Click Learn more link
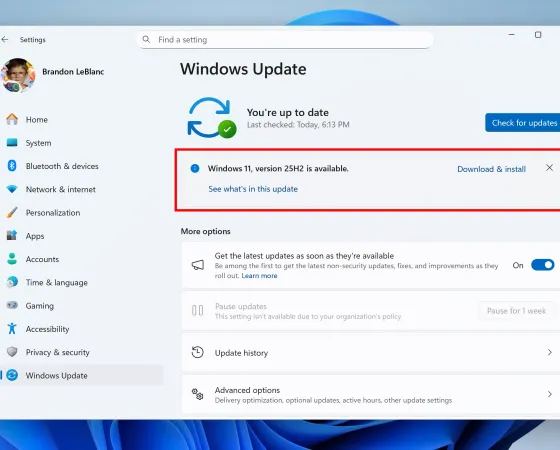This screenshot has height=450, width=560. [259, 276]
